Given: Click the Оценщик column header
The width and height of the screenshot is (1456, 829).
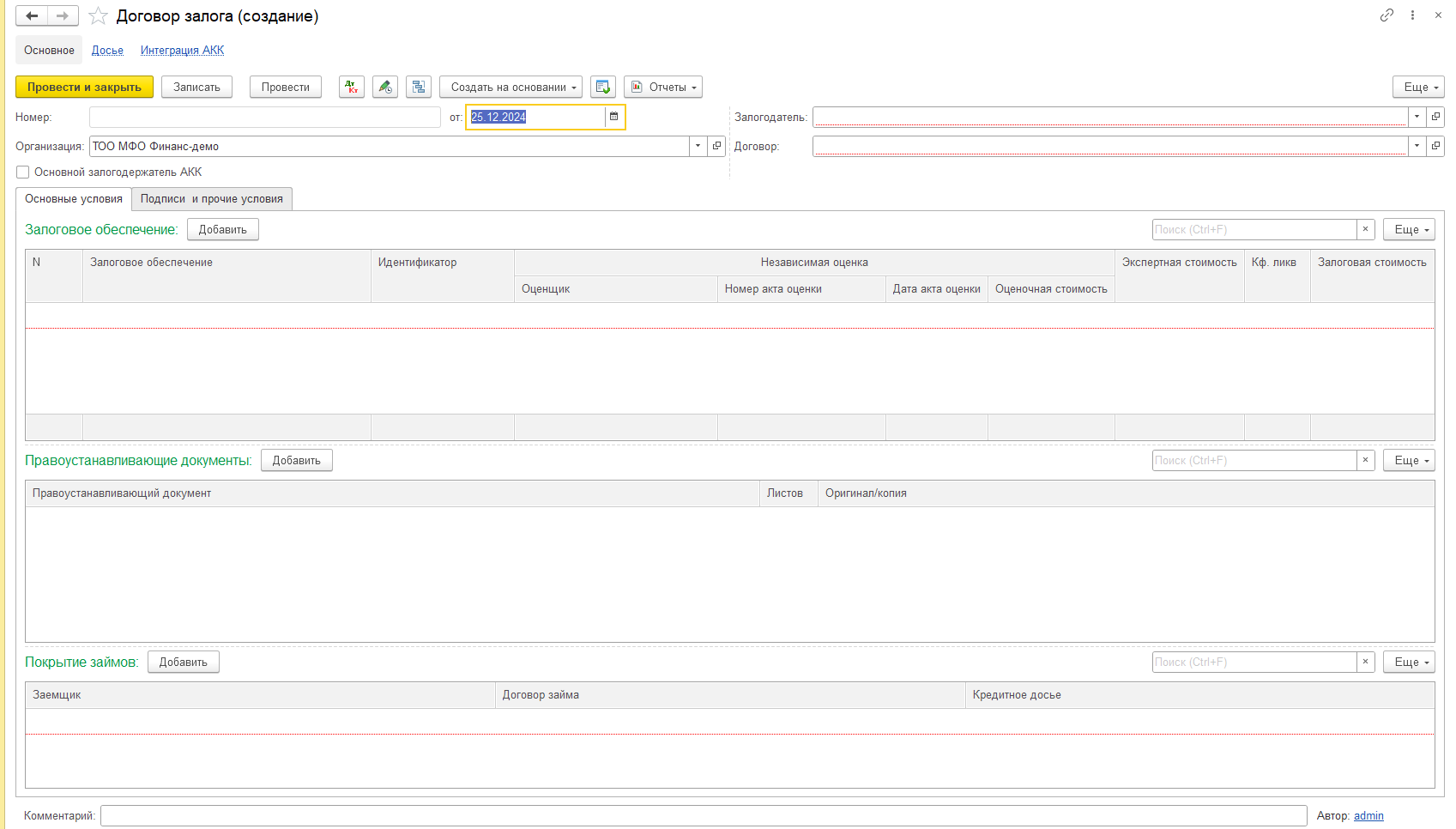Looking at the screenshot, I should 616,289.
